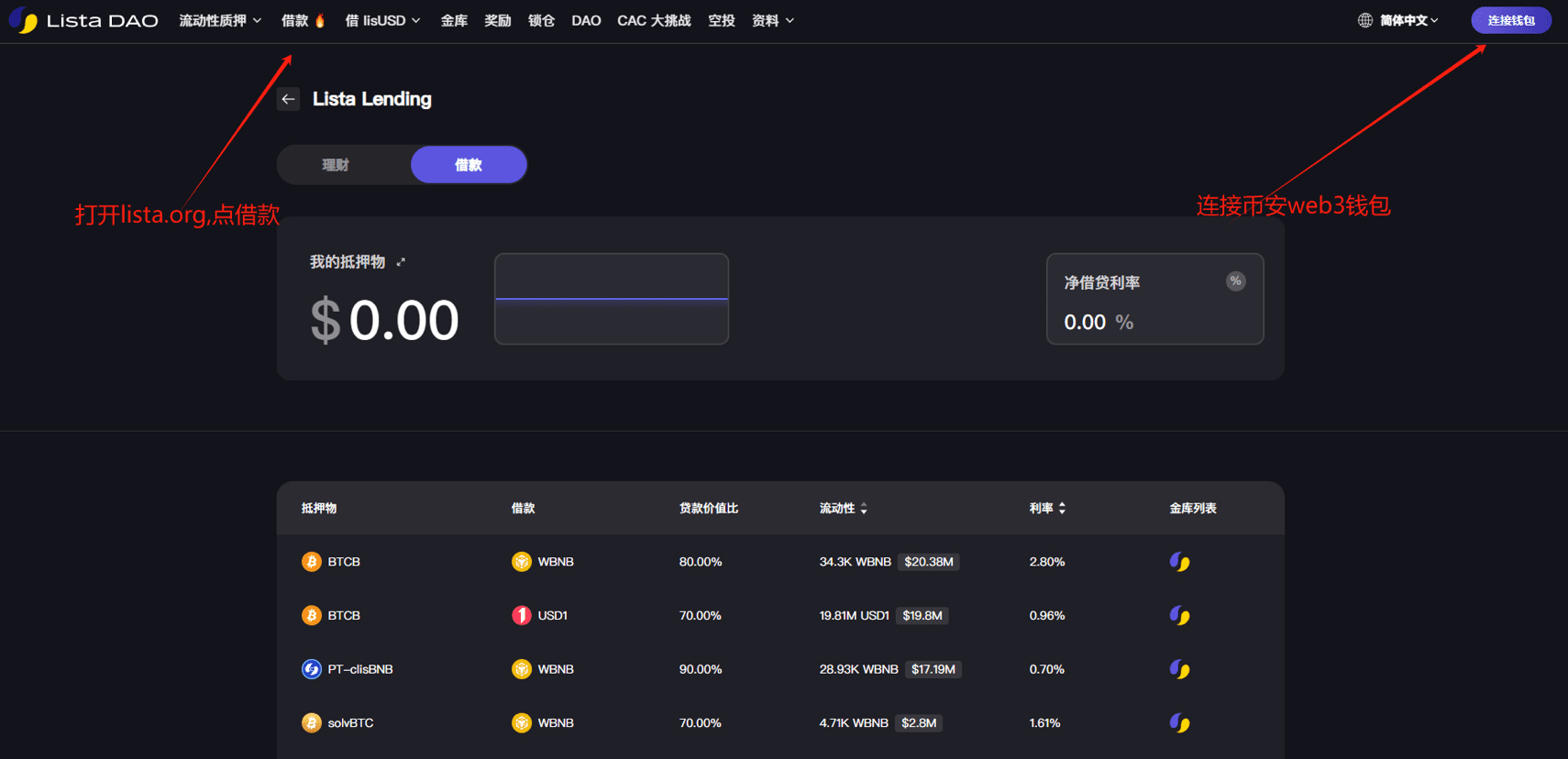Open the CAC 大挑战 menu item
The image size is (1568, 759).
pyautogui.click(x=654, y=20)
